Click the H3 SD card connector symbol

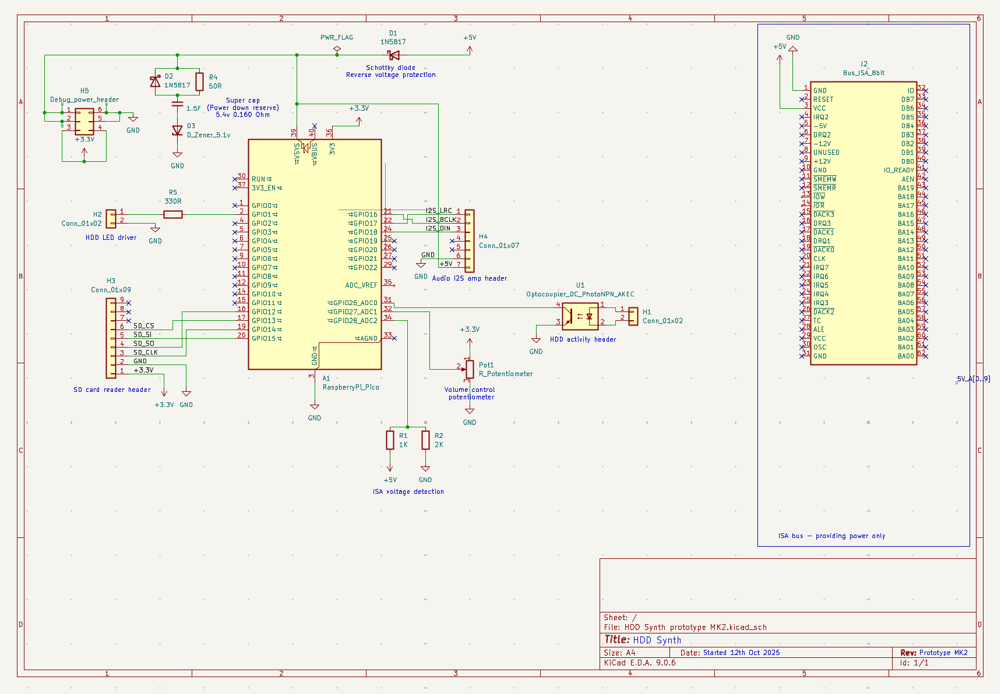tap(112, 336)
